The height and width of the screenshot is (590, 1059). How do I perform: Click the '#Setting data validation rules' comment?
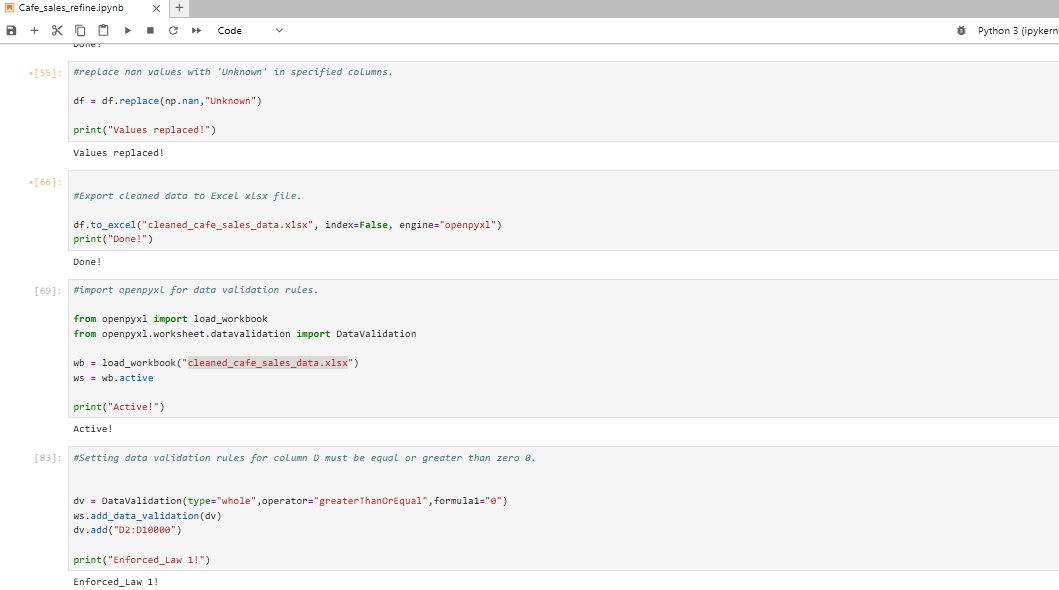pos(305,458)
